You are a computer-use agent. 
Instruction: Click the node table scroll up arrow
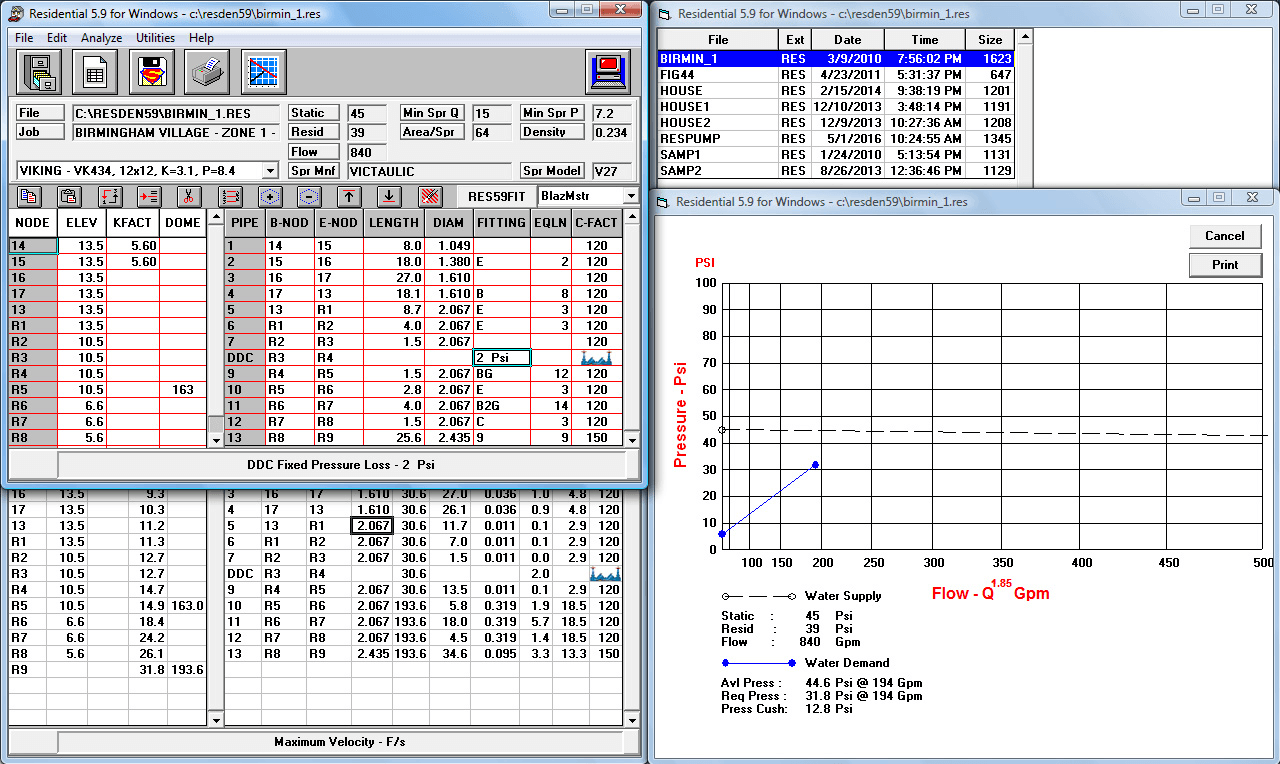tap(215, 219)
